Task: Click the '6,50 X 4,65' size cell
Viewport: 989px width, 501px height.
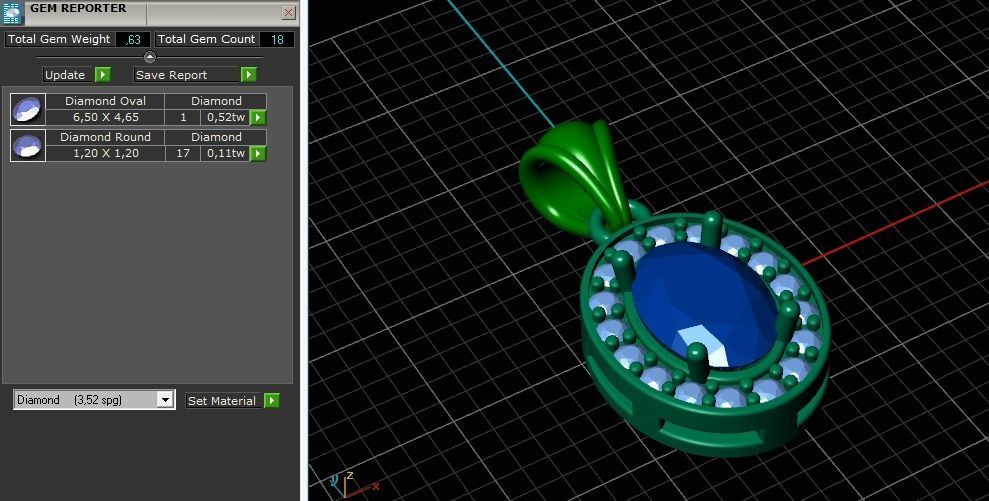Action: coord(105,117)
